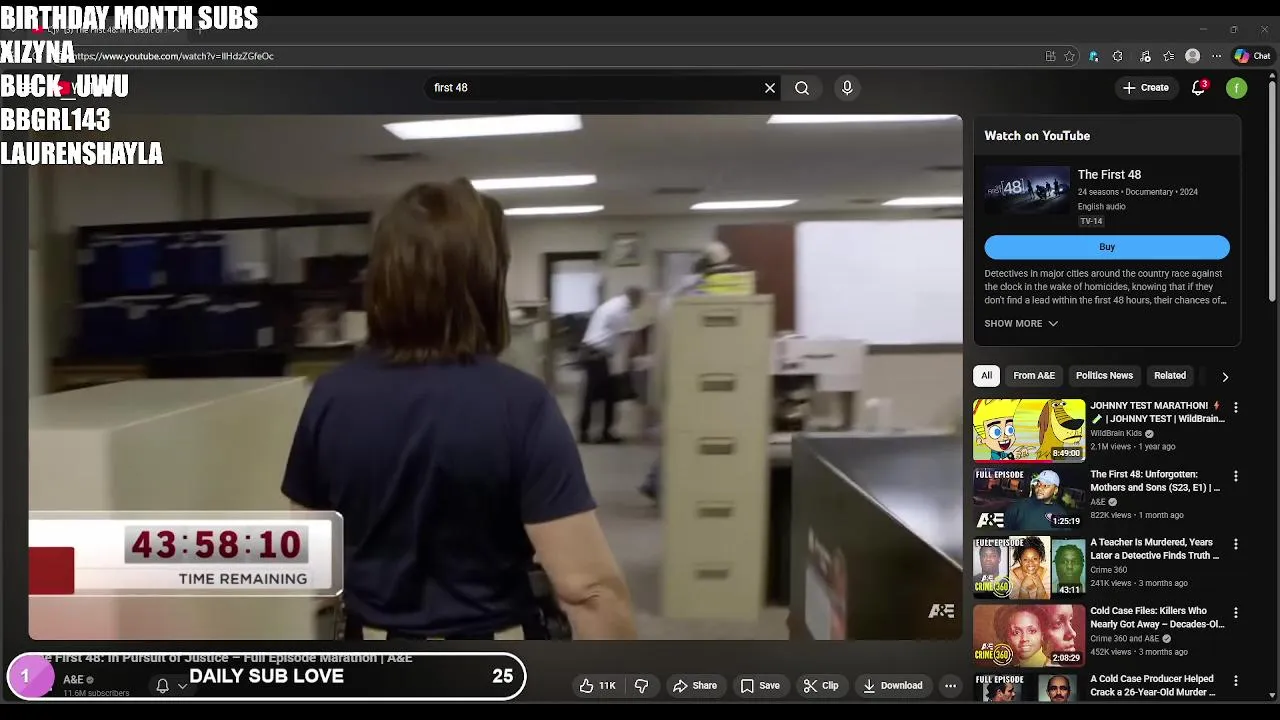Open Cold Case Files Killers thumbnail
The image size is (1280, 720).
click(x=1029, y=634)
